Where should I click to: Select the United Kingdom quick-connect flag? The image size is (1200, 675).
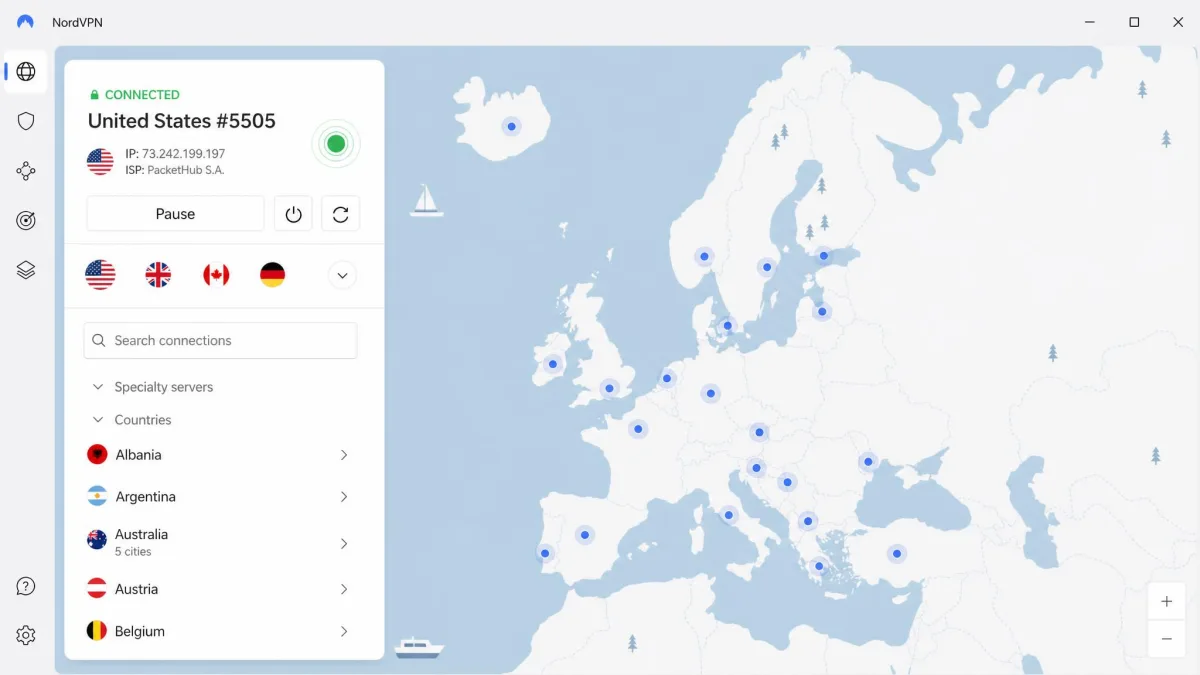158,274
